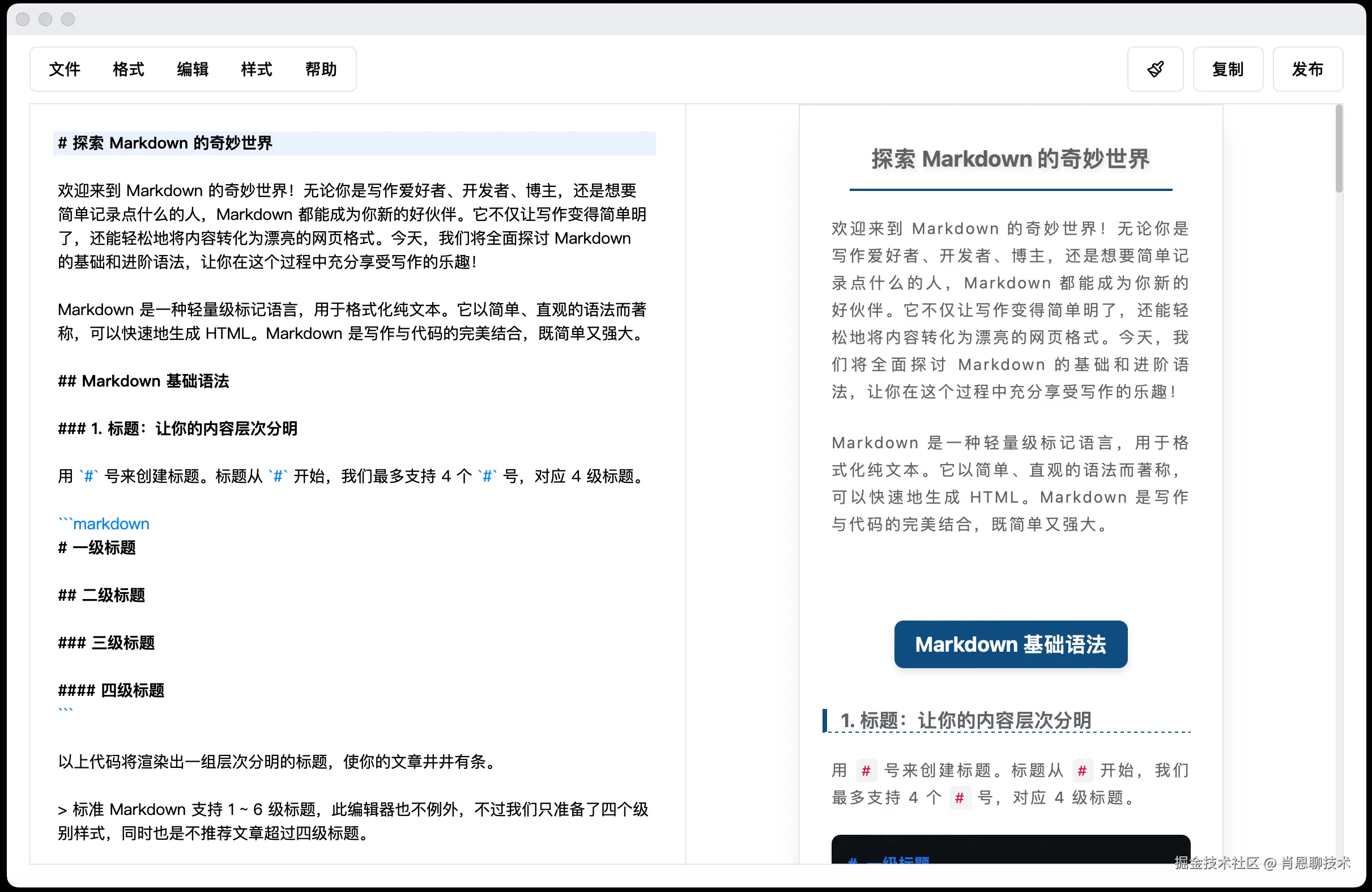The width and height of the screenshot is (1372, 892).
Task: Click the format brush icon button
Action: pos(1155,69)
